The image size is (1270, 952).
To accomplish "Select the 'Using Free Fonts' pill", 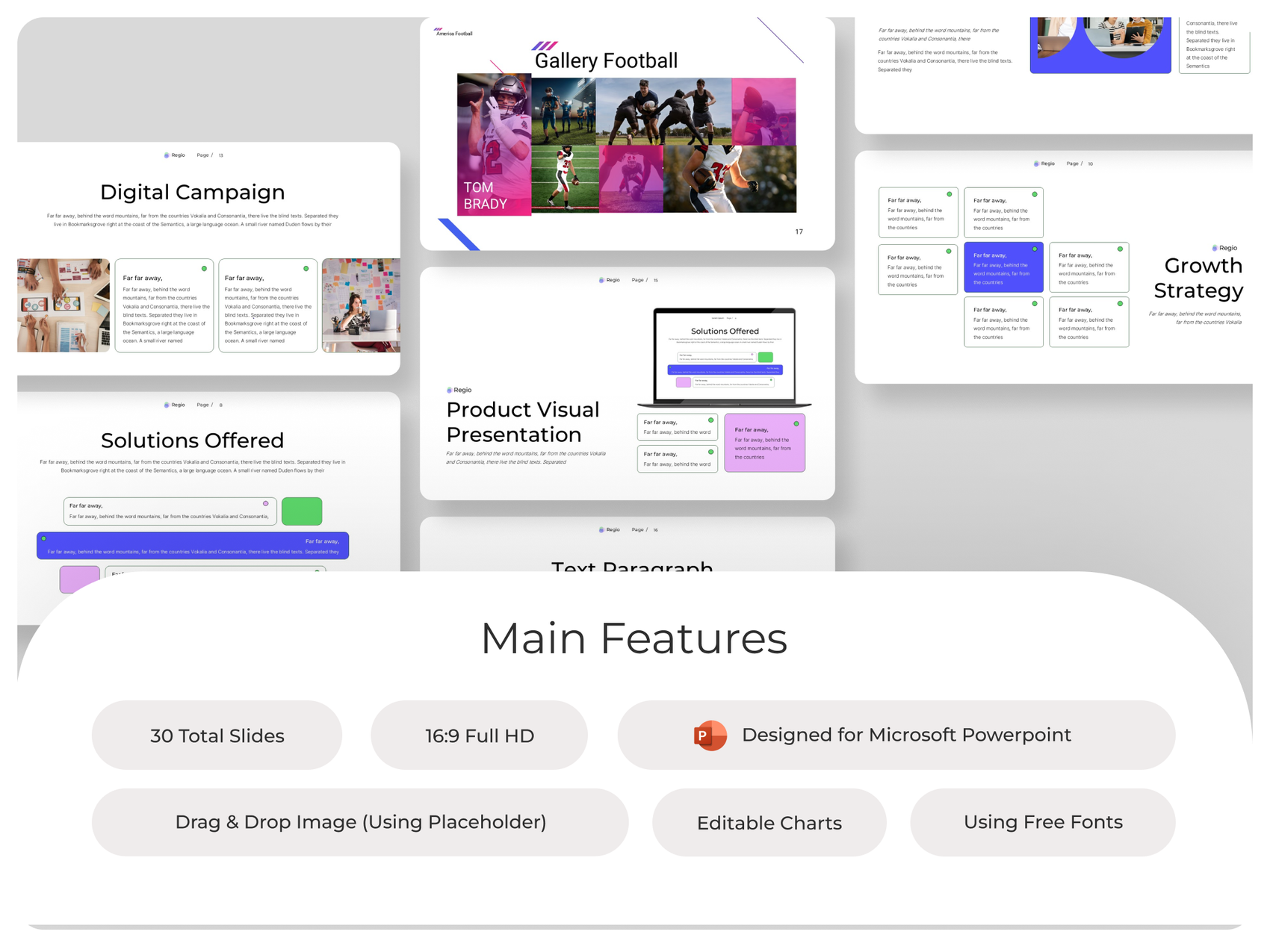I will click(x=1043, y=822).
